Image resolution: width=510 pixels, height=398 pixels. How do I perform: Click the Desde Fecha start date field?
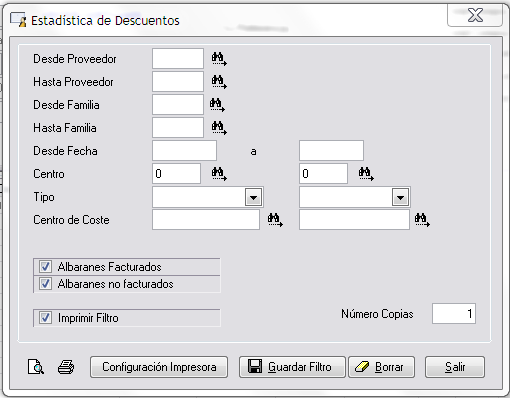click(x=184, y=151)
